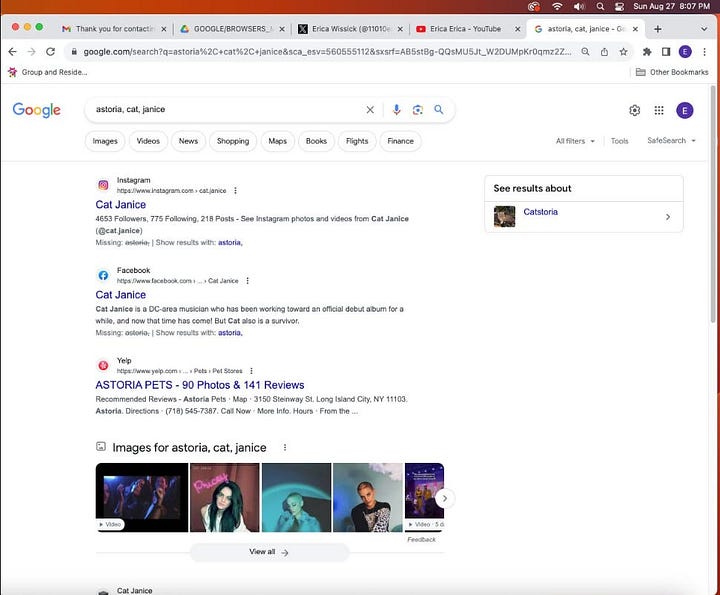Viewport: 720px width, 595px height.
Task: Reload the current page
Action: tap(51, 52)
